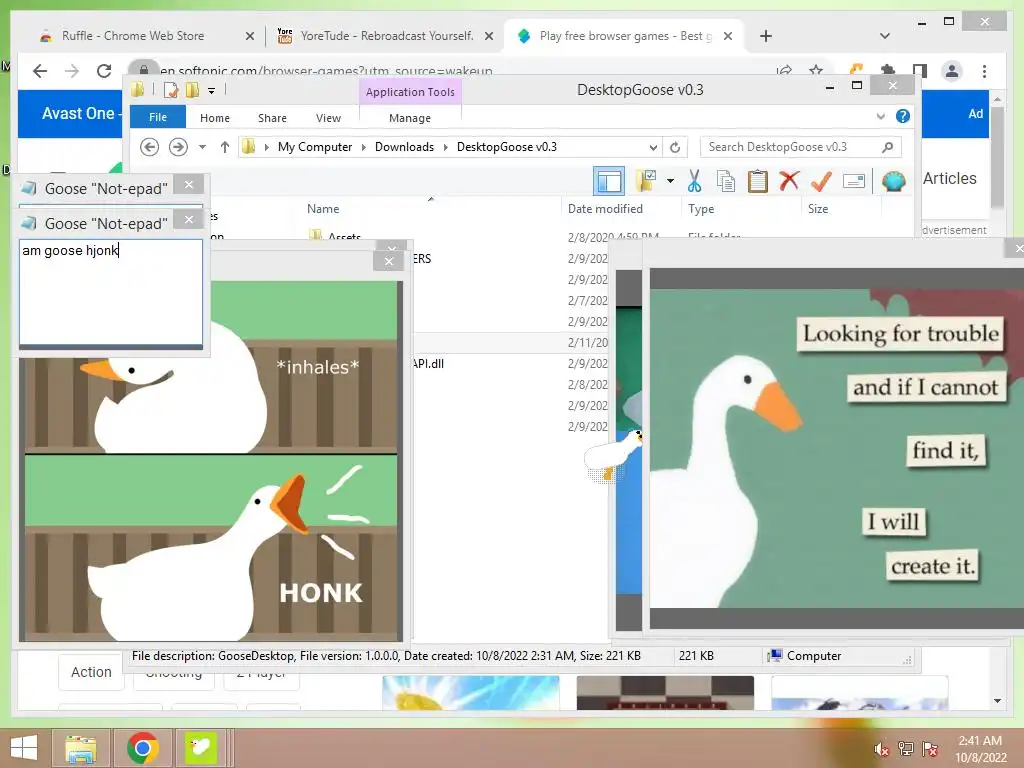
Task: Click the Articles link on Softonic page
Action: [950, 178]
